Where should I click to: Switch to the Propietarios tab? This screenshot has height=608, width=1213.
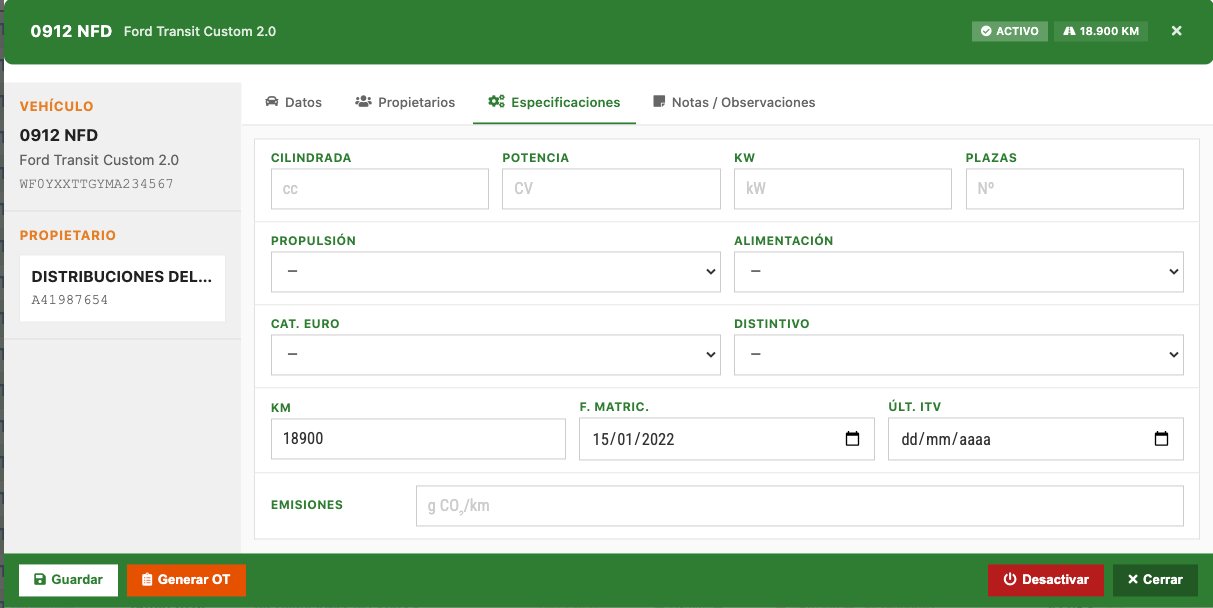tap(405, 102)
